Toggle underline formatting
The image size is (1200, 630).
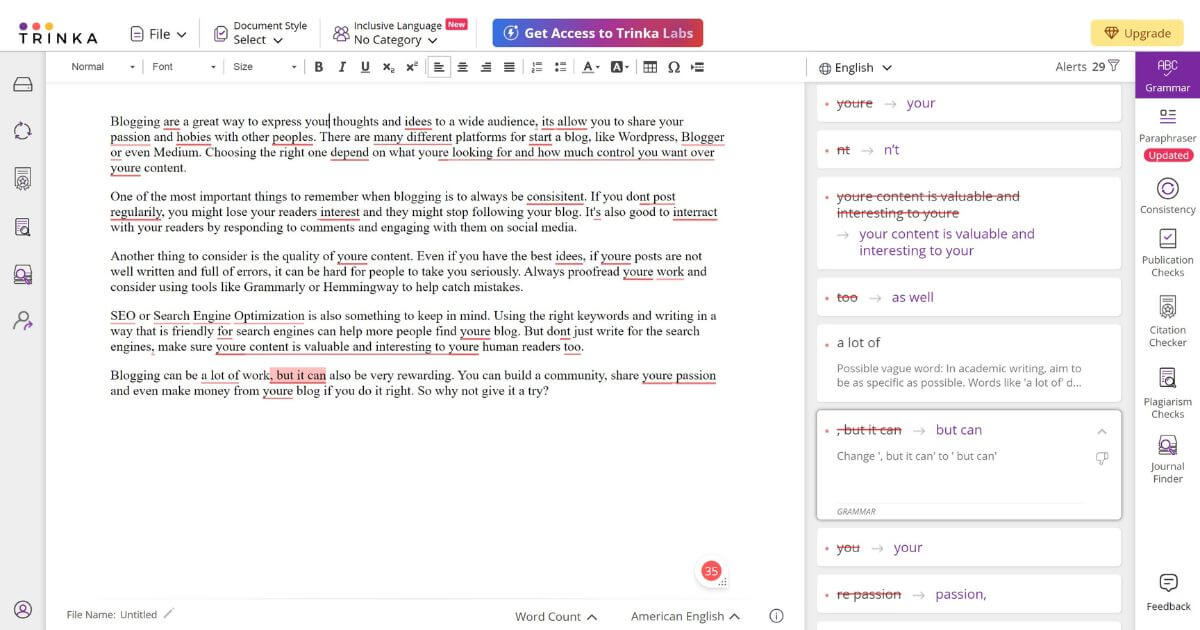365,67
